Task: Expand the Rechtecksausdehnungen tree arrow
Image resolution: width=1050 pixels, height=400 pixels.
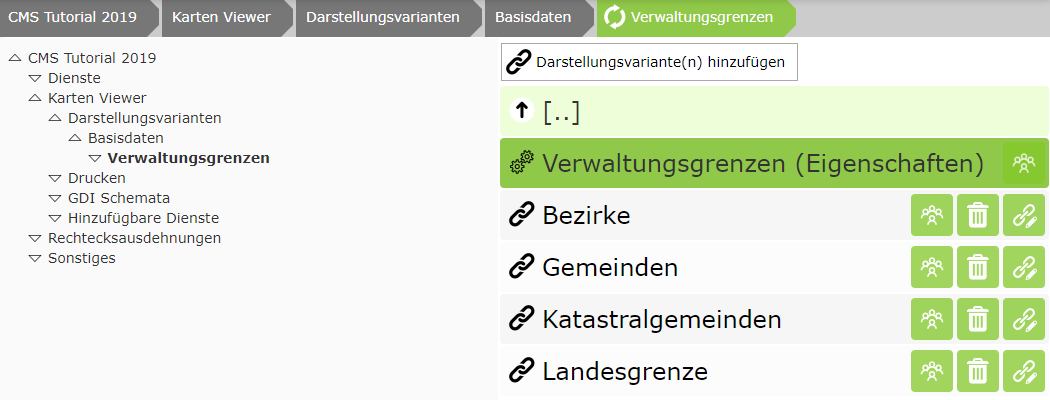Action: point(35,239)
